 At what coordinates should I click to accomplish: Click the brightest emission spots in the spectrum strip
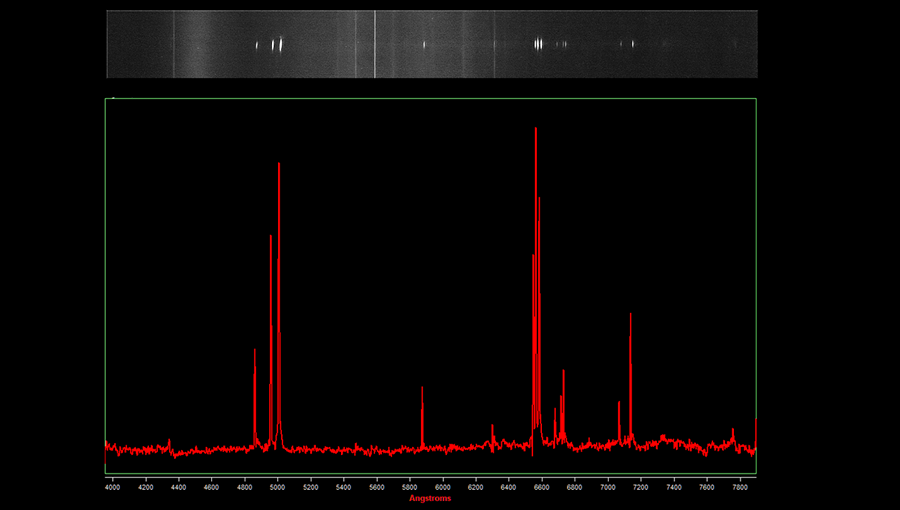pos(539,43)
